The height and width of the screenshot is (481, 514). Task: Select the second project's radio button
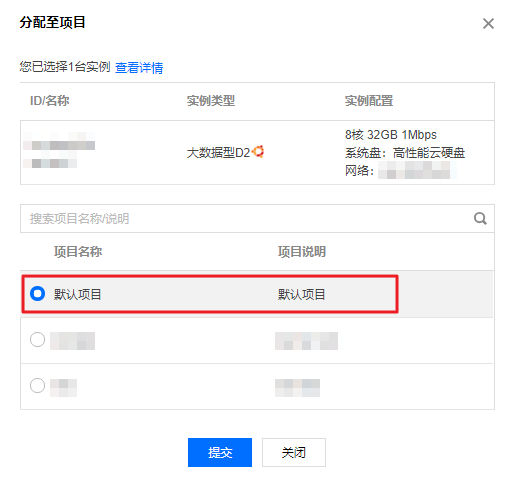coord(37,340)
